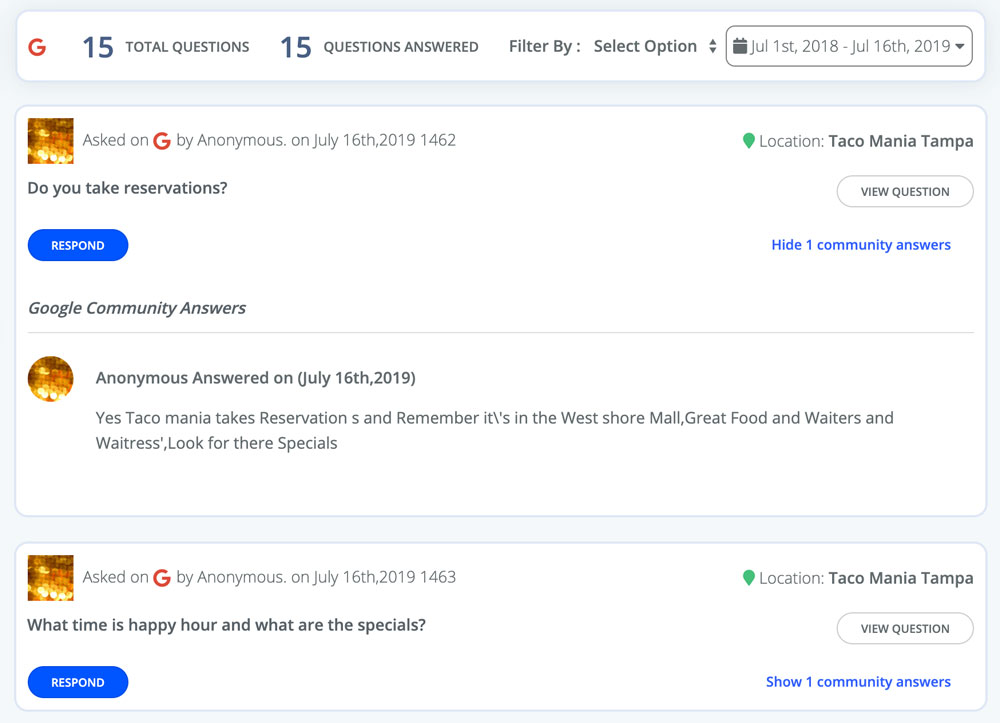Image resolution: width=1000 pixels, height=723 pixels.
Task: Click Google icon in the happy hour question header
Action: [x=162, y=578]
